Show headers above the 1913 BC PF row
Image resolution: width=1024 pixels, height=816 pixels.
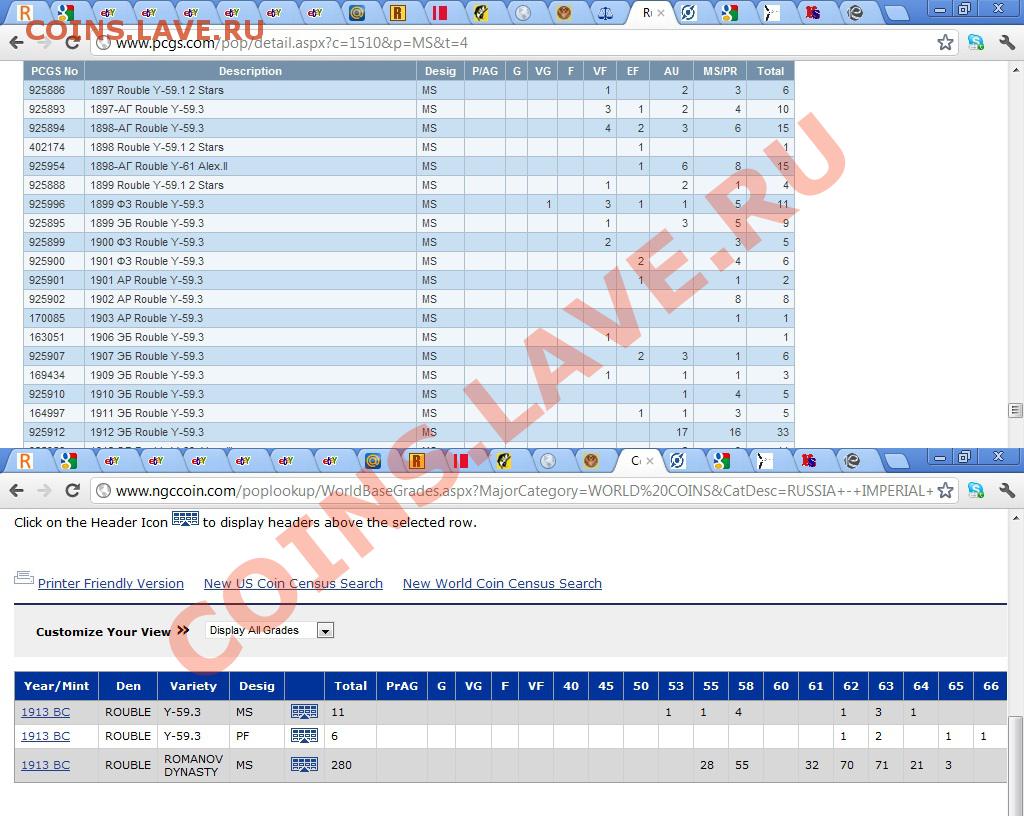click(304, 736)
